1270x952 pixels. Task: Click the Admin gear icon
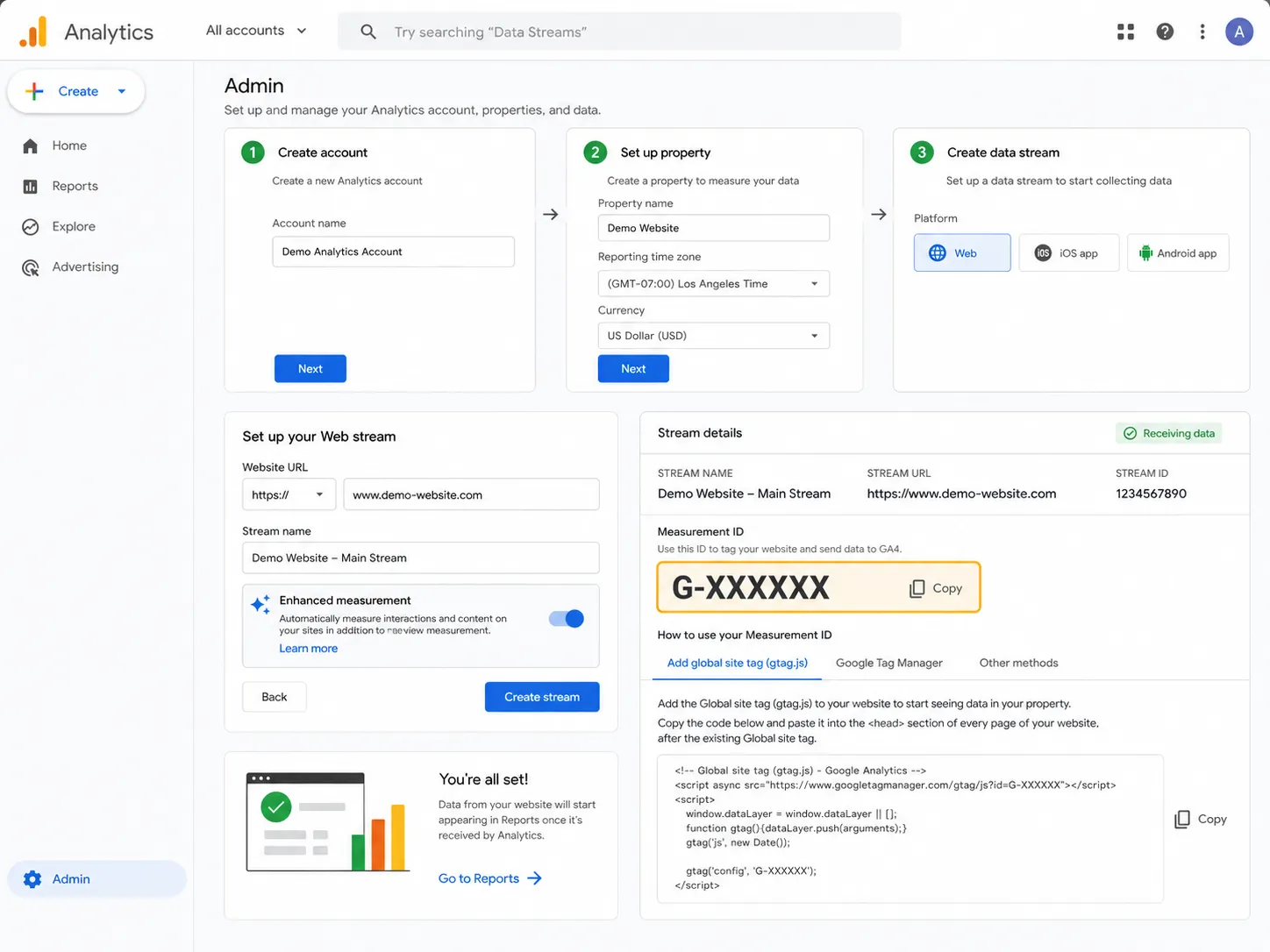click(x=32, y=879)
